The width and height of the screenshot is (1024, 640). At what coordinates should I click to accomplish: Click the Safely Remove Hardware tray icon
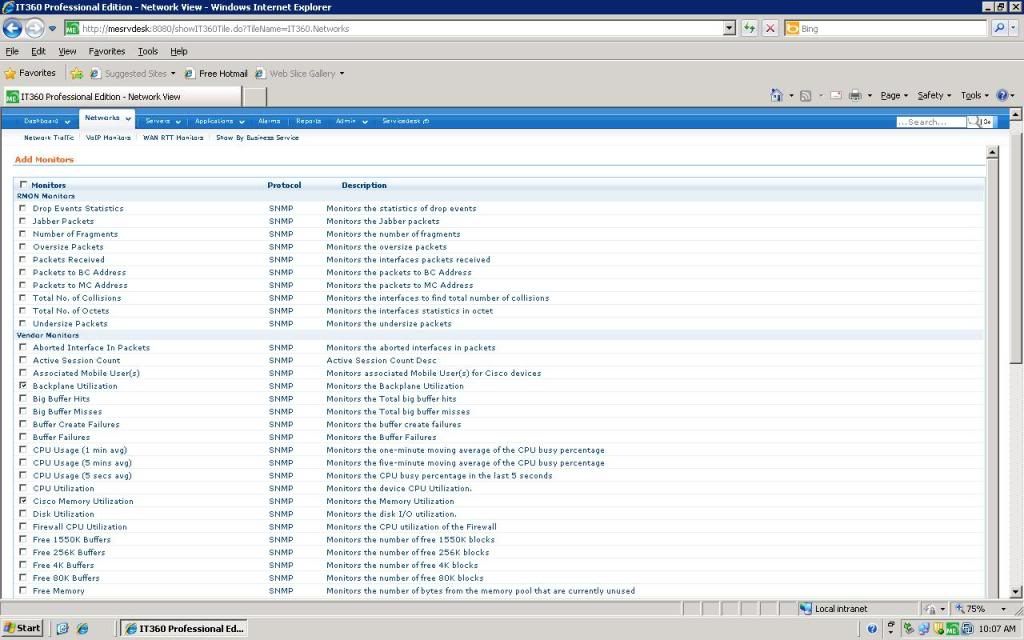(908, 629)
